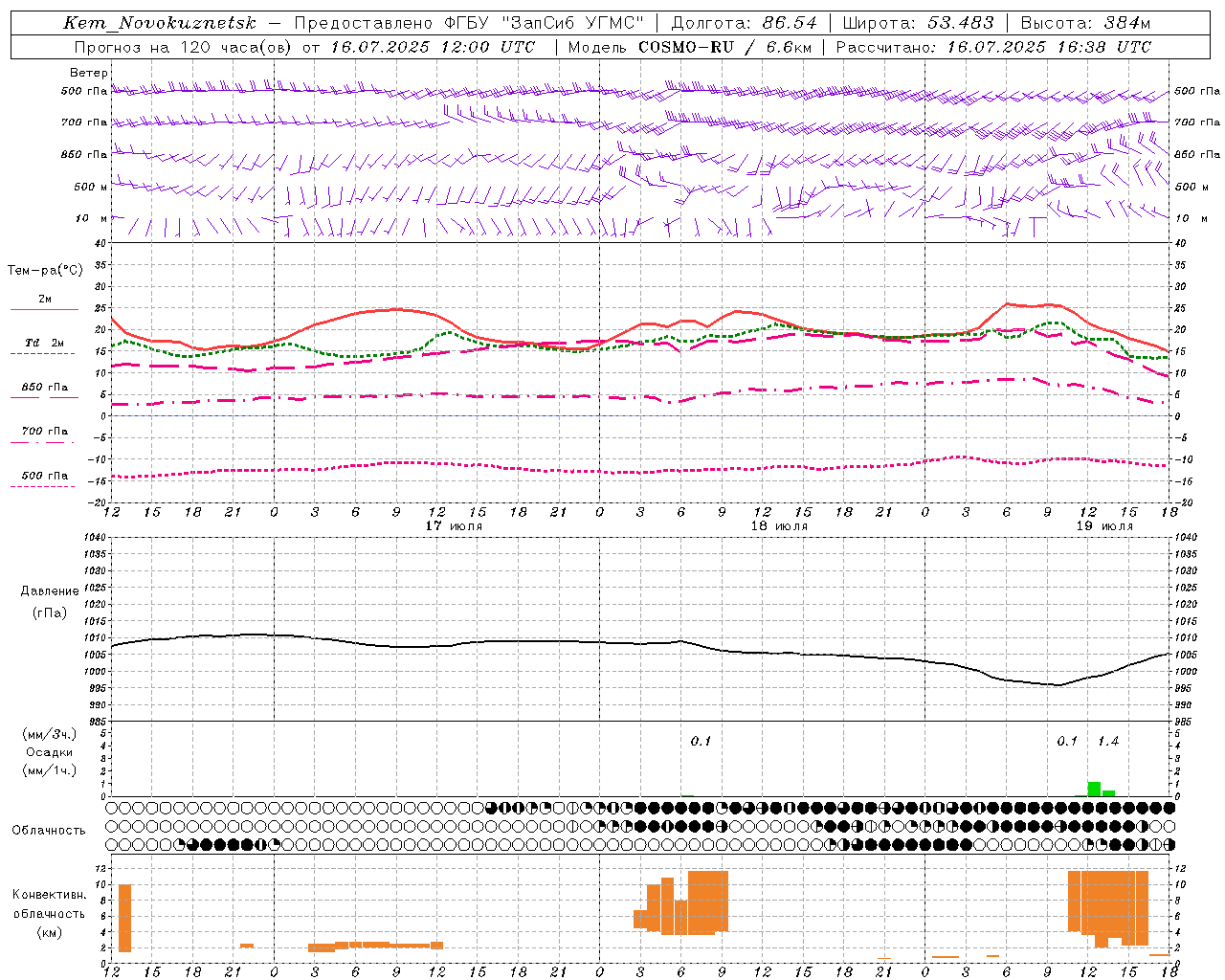Click the Прогноз на 120 часа(ов) text
The height and width of the screenshot is (980, 1225).
pyautogui.click(x=184, y=47)
